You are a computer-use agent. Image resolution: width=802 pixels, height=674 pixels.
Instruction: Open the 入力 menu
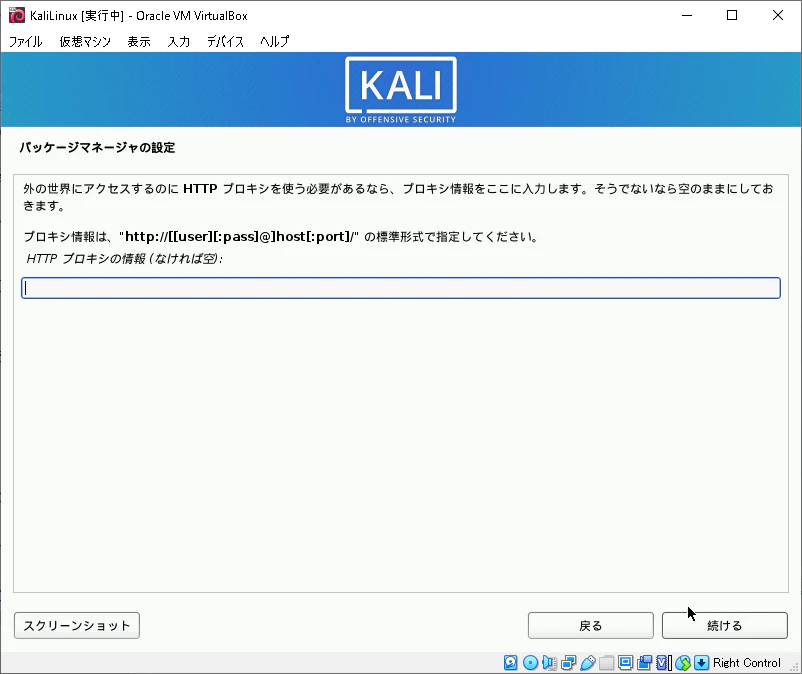coord(179,41)
